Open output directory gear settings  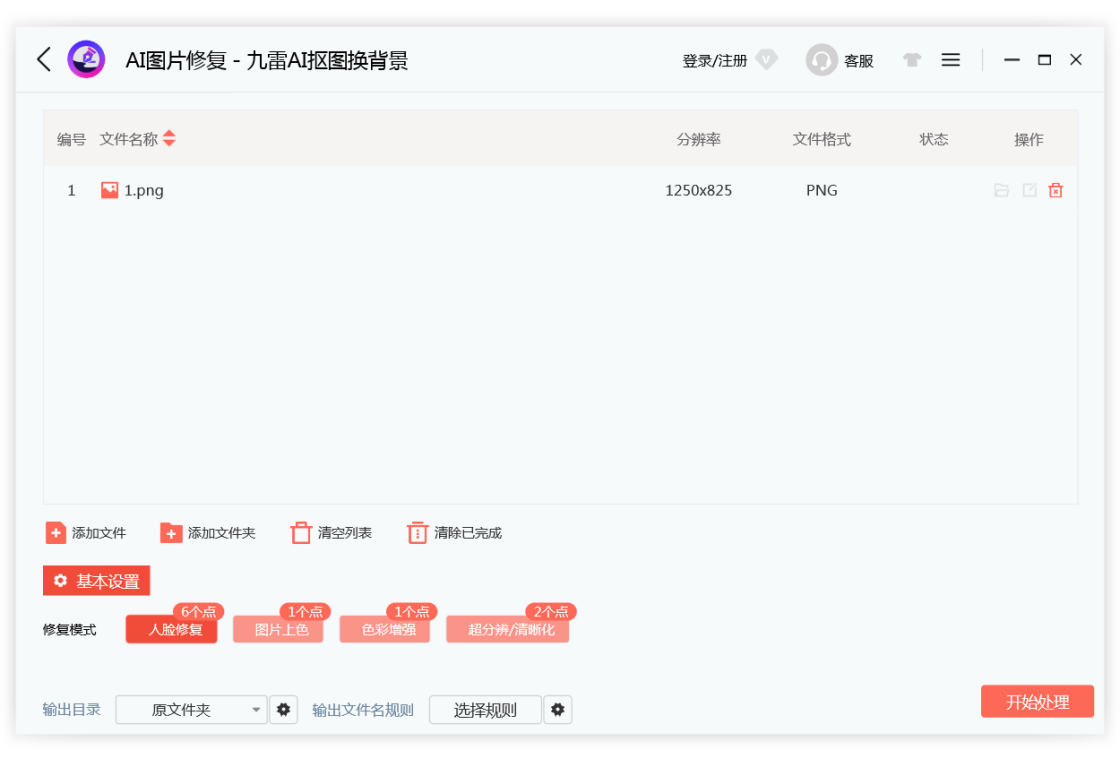[x=284, y=710]
